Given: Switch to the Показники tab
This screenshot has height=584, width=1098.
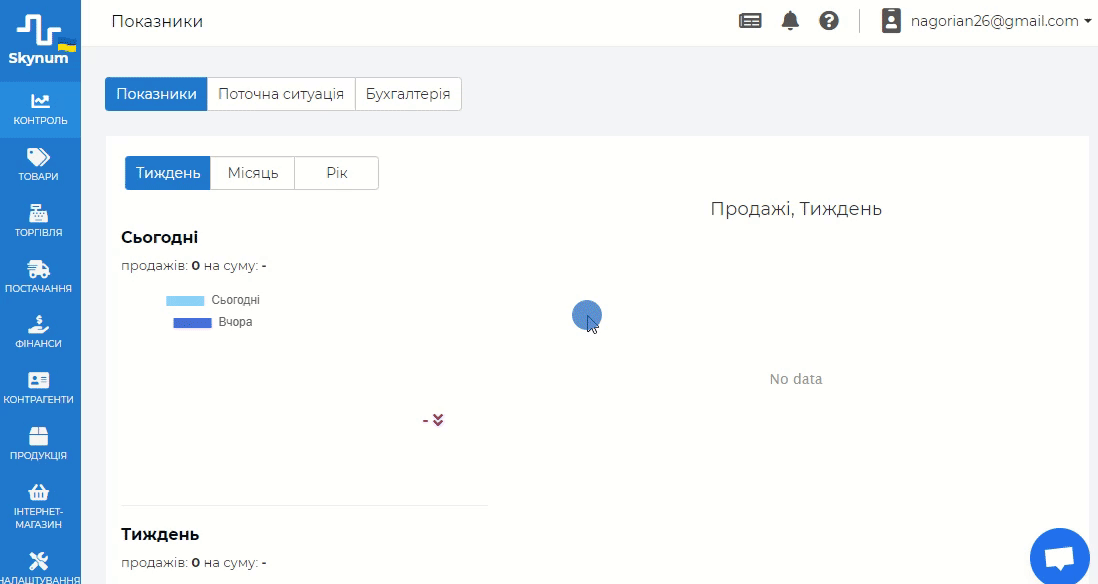Looking at the screenshot, I should click(156, 94).
